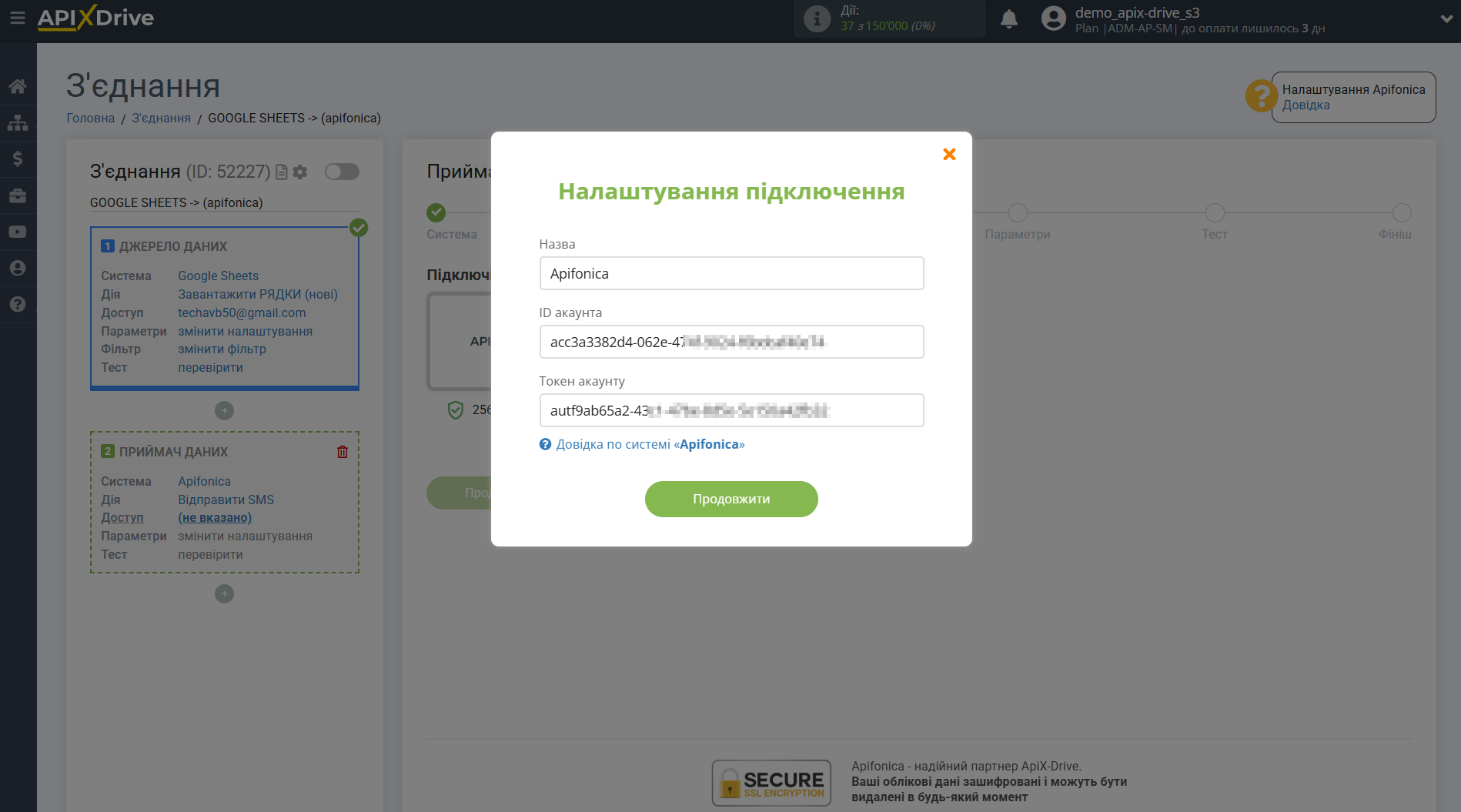
Task: Delete the data receiver with trash icon
Action: (x=343, y=452)
